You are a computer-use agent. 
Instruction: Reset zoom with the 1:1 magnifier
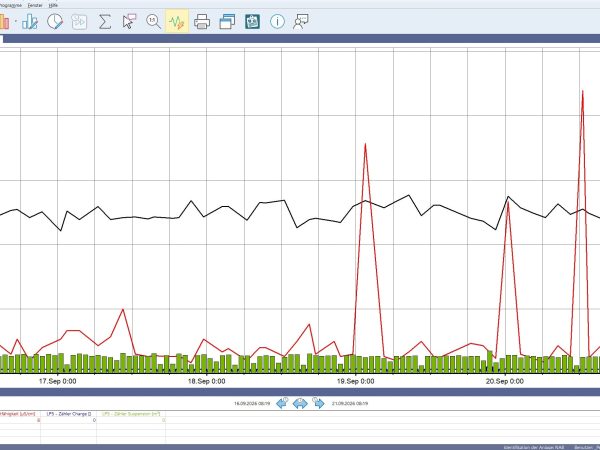[153, 21]
